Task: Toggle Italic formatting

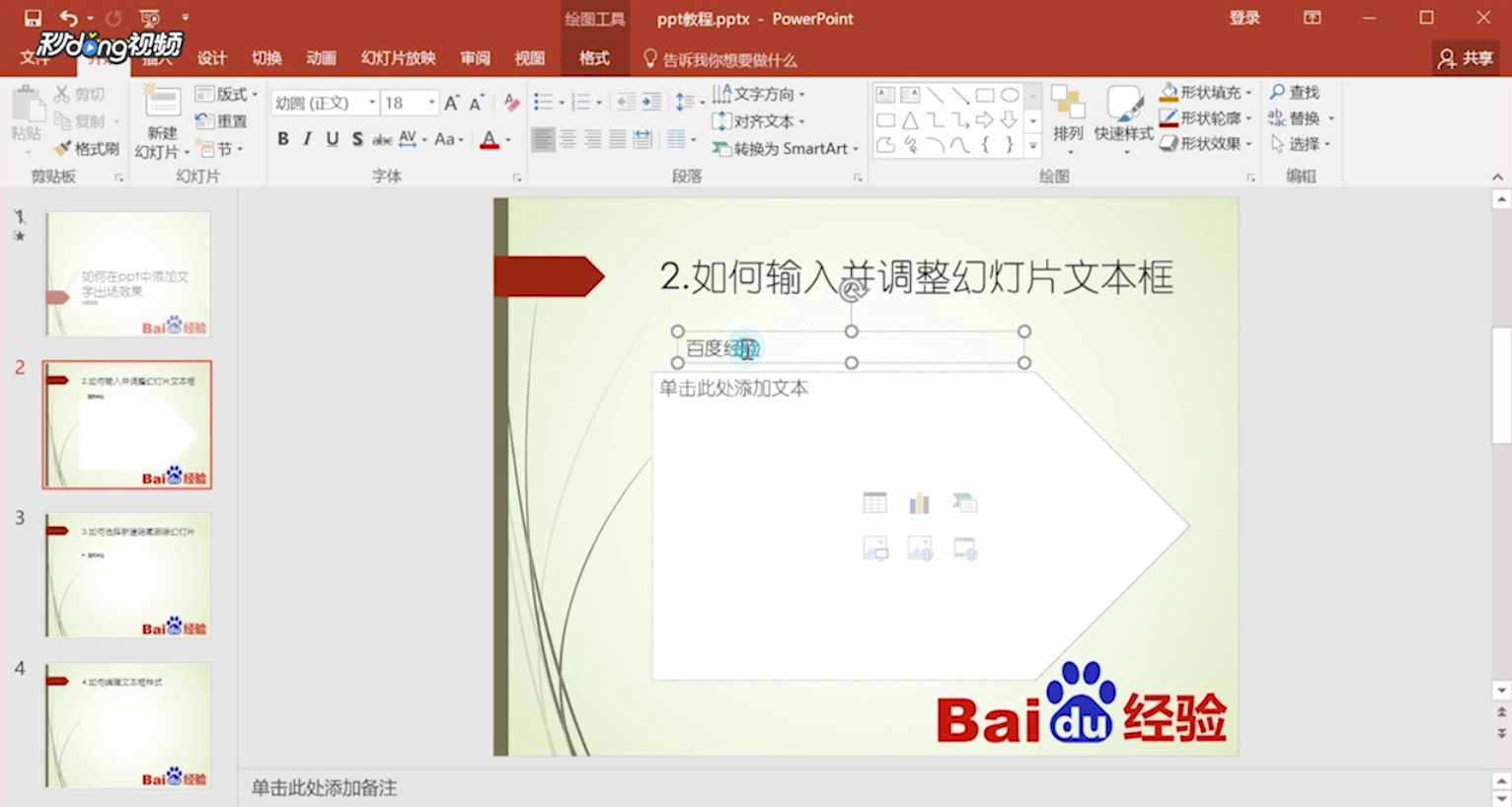Action: 308,139
